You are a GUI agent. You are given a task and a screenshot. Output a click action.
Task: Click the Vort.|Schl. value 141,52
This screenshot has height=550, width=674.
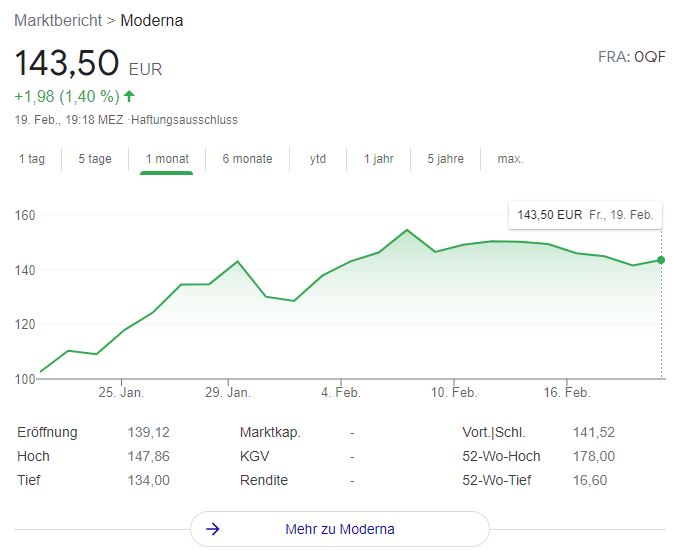[x=594, y=432]
